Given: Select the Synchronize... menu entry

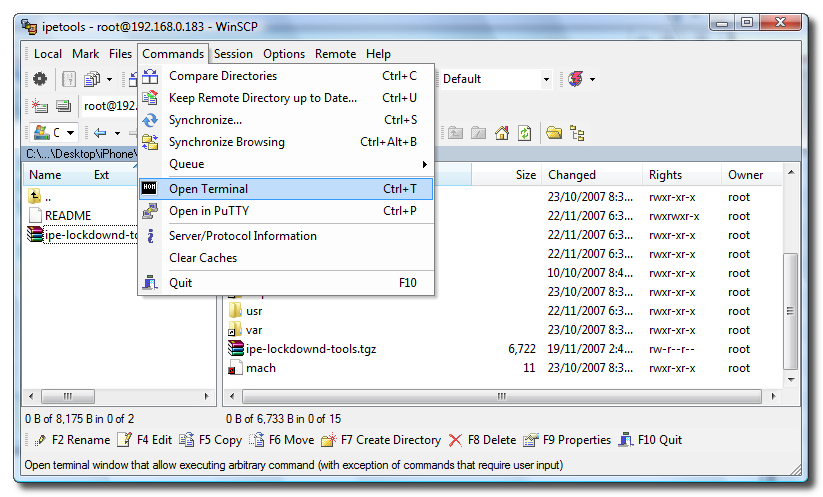Looking at the screenshot, I should click(286, 120).
